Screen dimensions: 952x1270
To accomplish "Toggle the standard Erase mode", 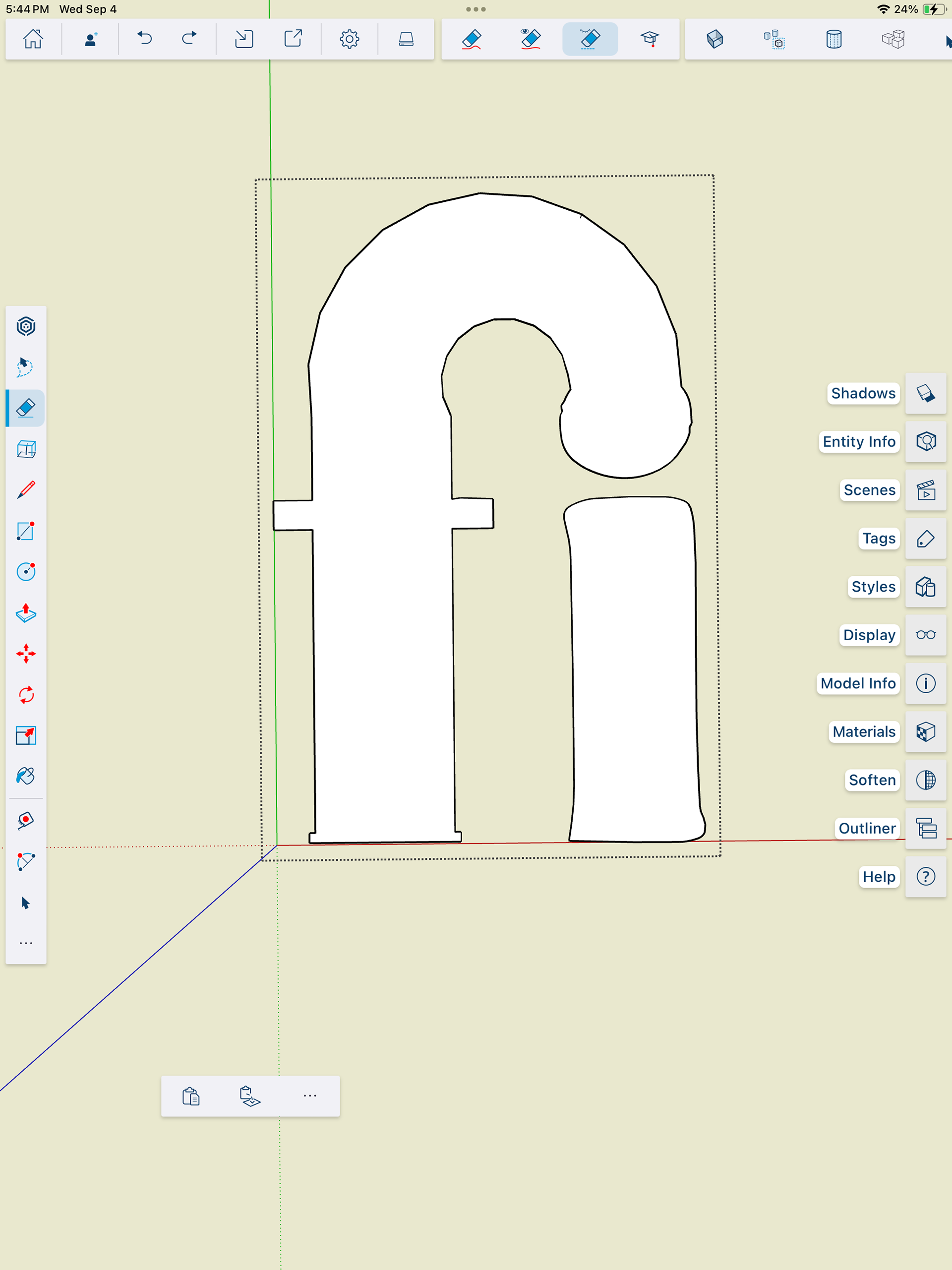I will (x=472, y=39).
